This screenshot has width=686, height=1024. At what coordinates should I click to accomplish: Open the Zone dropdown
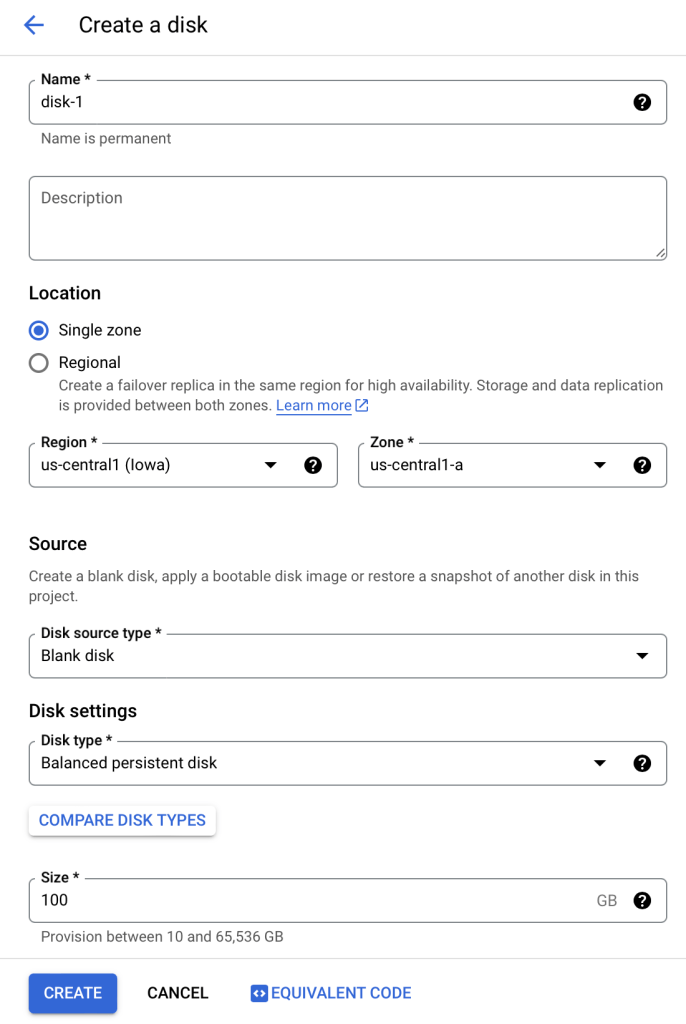(599, 465)
